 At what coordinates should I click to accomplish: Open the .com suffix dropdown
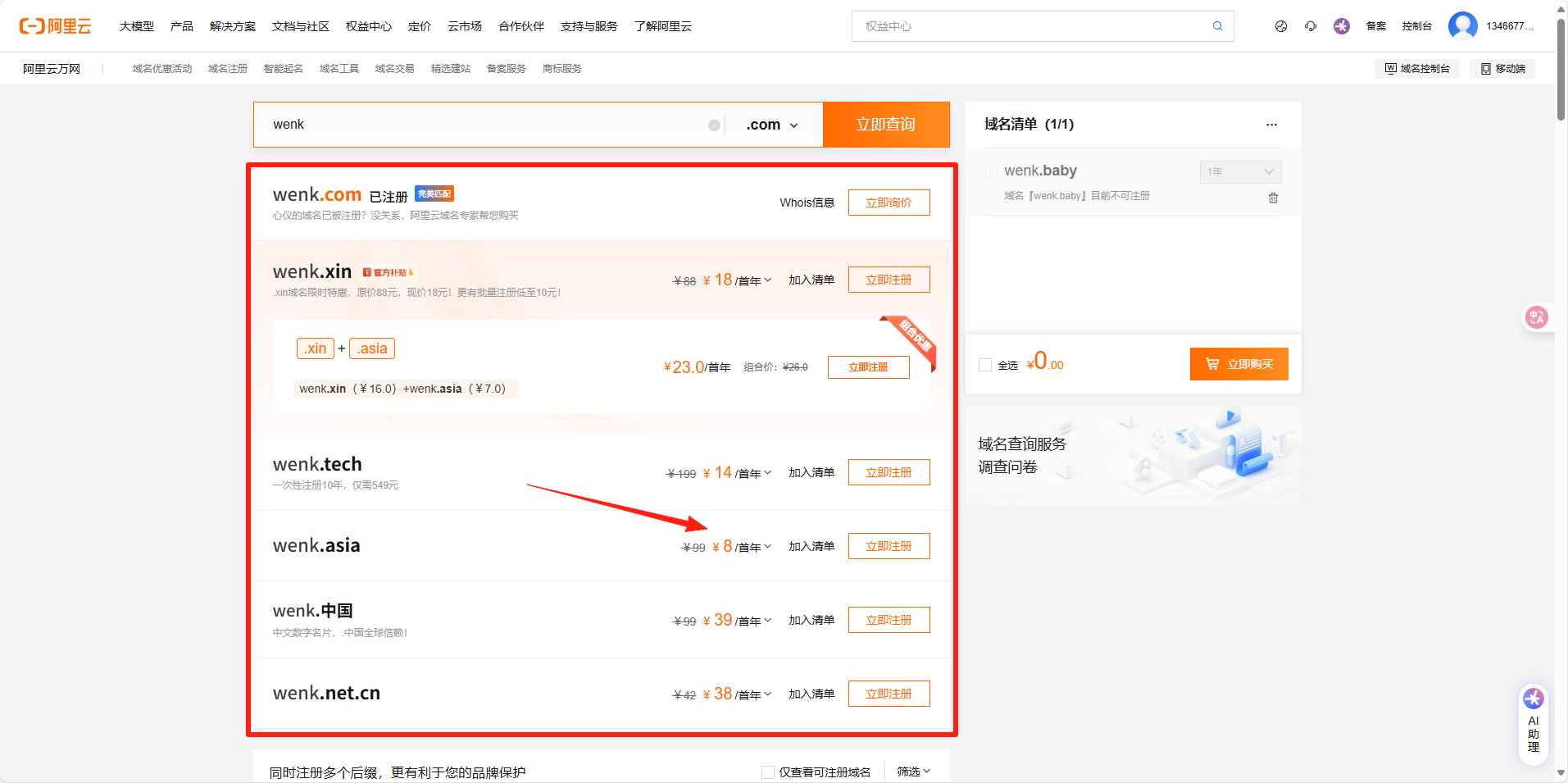click(772, 125)
